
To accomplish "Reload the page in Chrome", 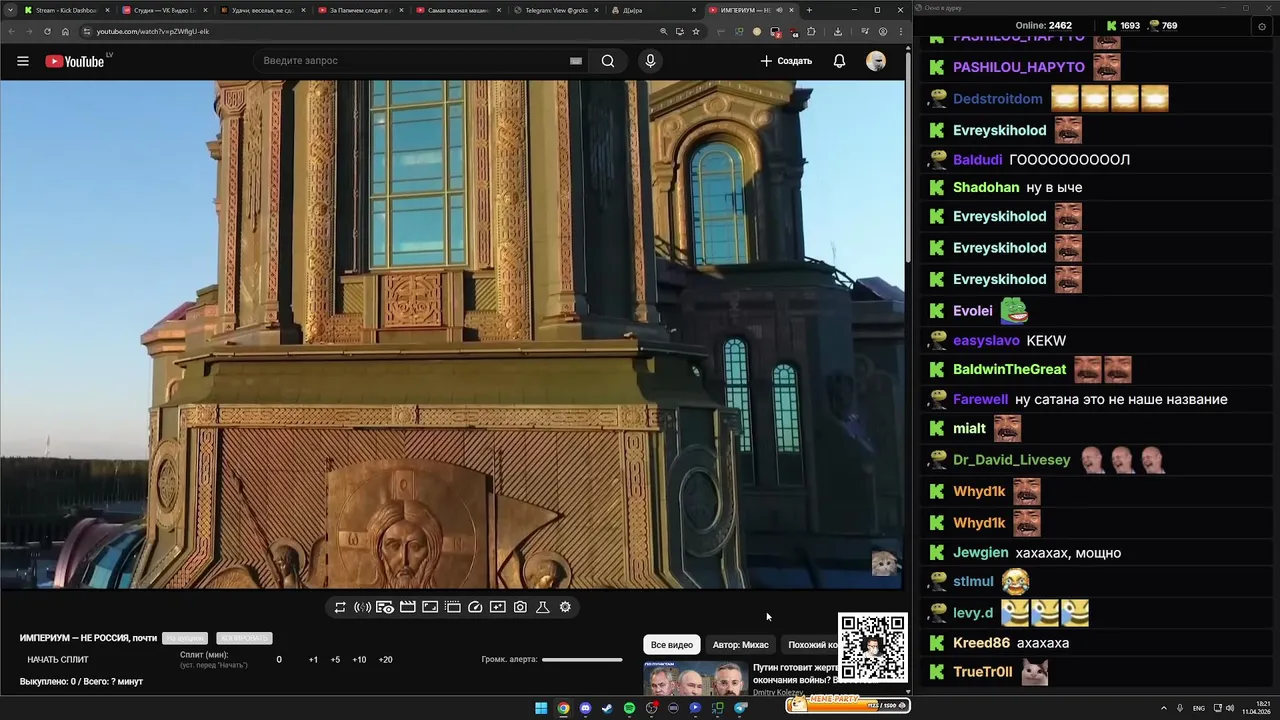I will click(x=47, y=31).
